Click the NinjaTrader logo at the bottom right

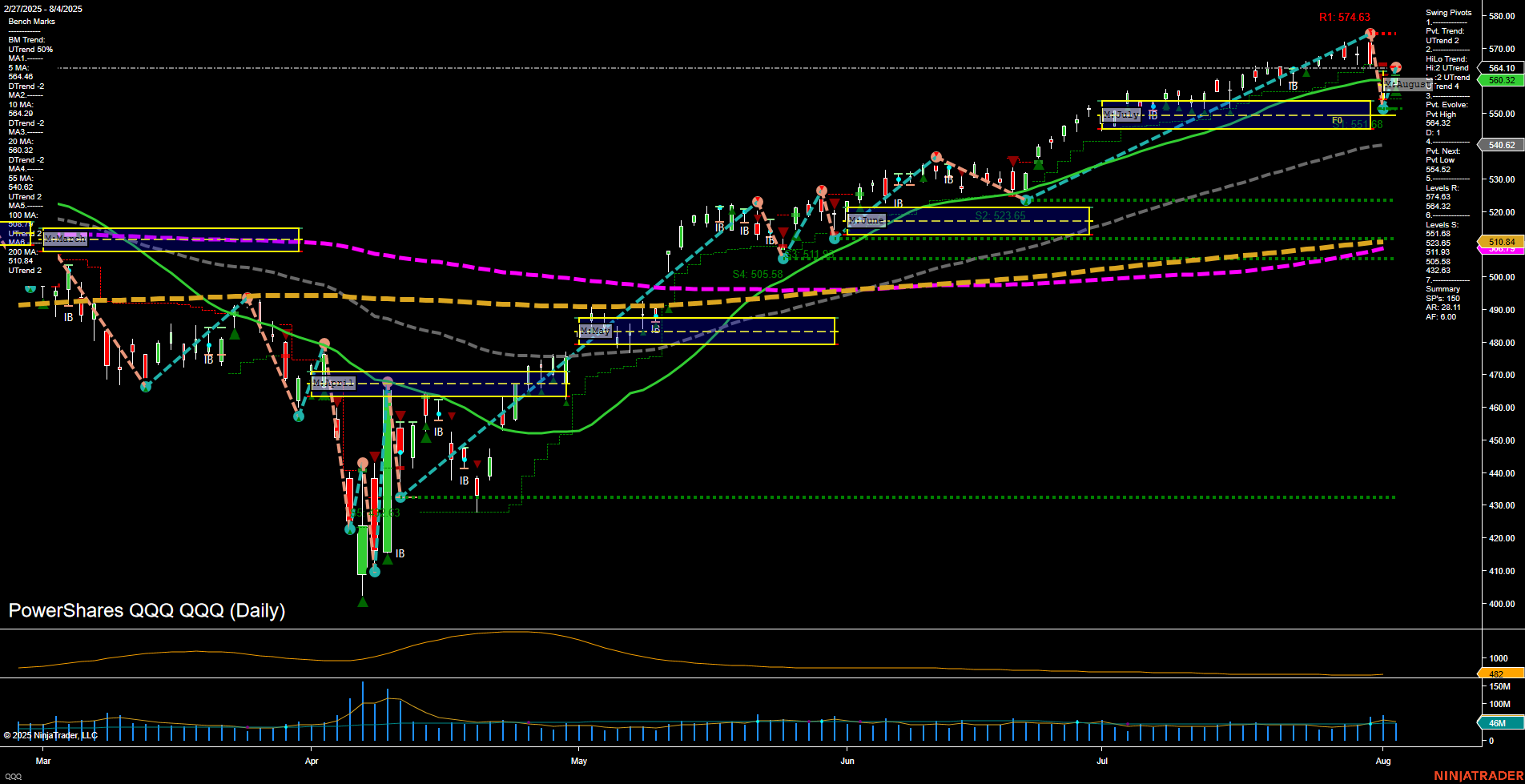1478,775
